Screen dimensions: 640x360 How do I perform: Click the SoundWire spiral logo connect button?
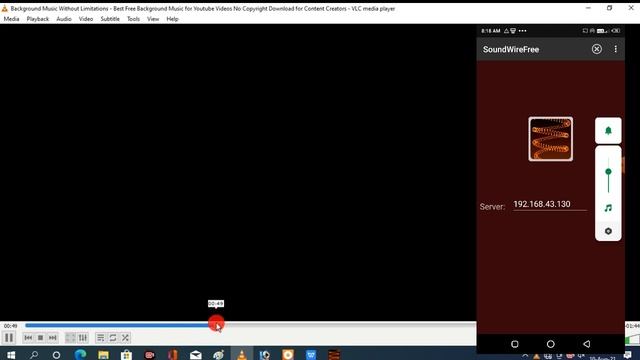[551, 139]
